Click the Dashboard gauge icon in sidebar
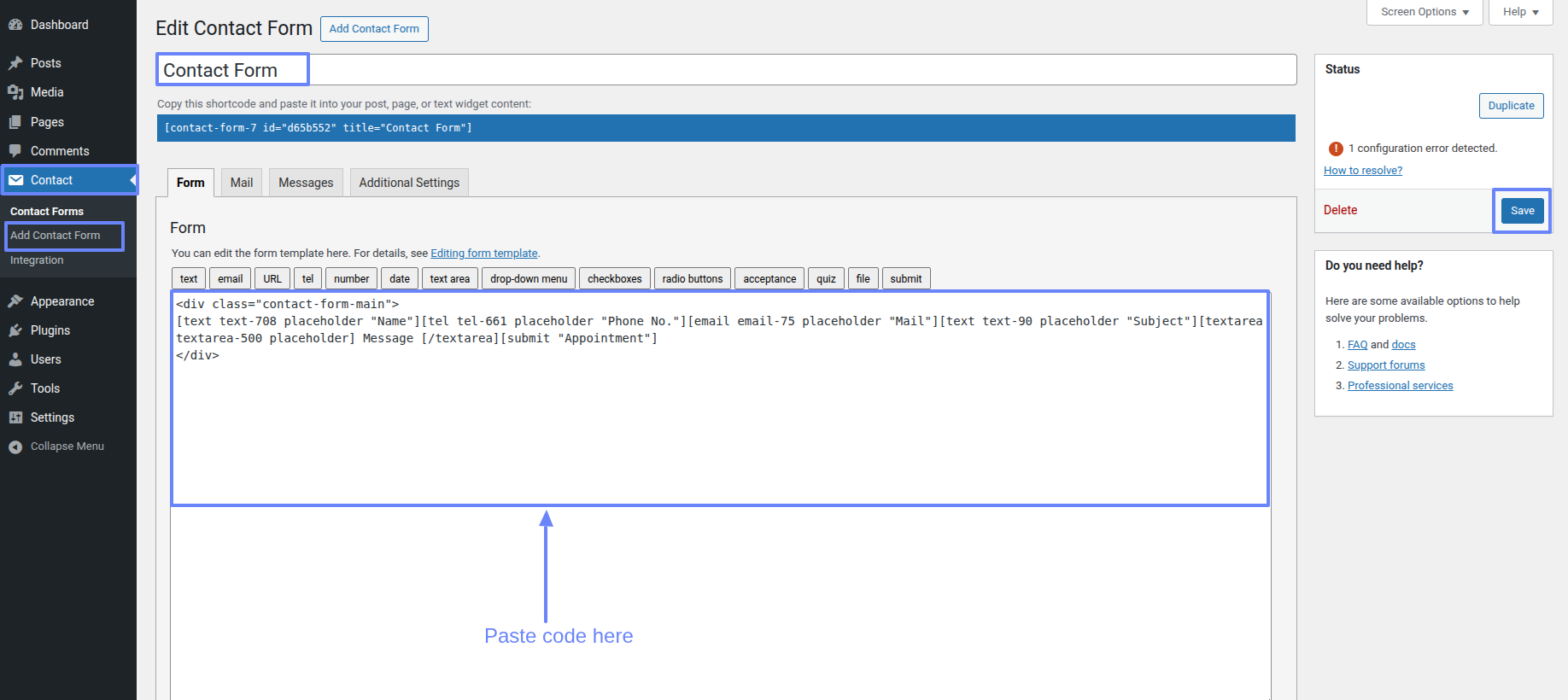This screenshot has height=700, width=1568. (x=15, y=25)
